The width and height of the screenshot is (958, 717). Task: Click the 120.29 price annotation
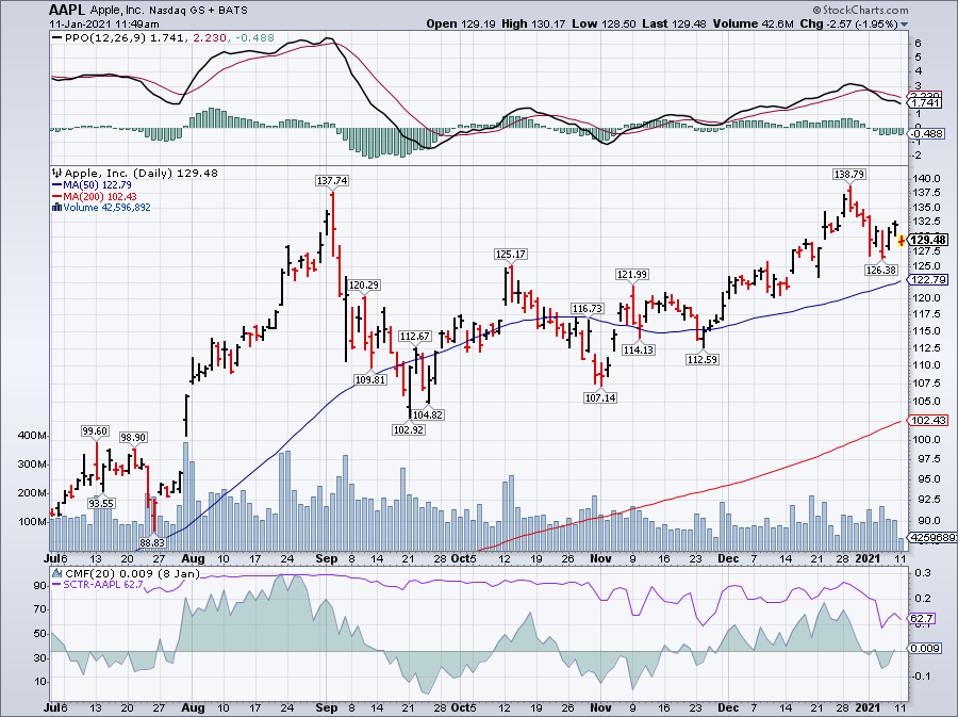coord(364,285)
